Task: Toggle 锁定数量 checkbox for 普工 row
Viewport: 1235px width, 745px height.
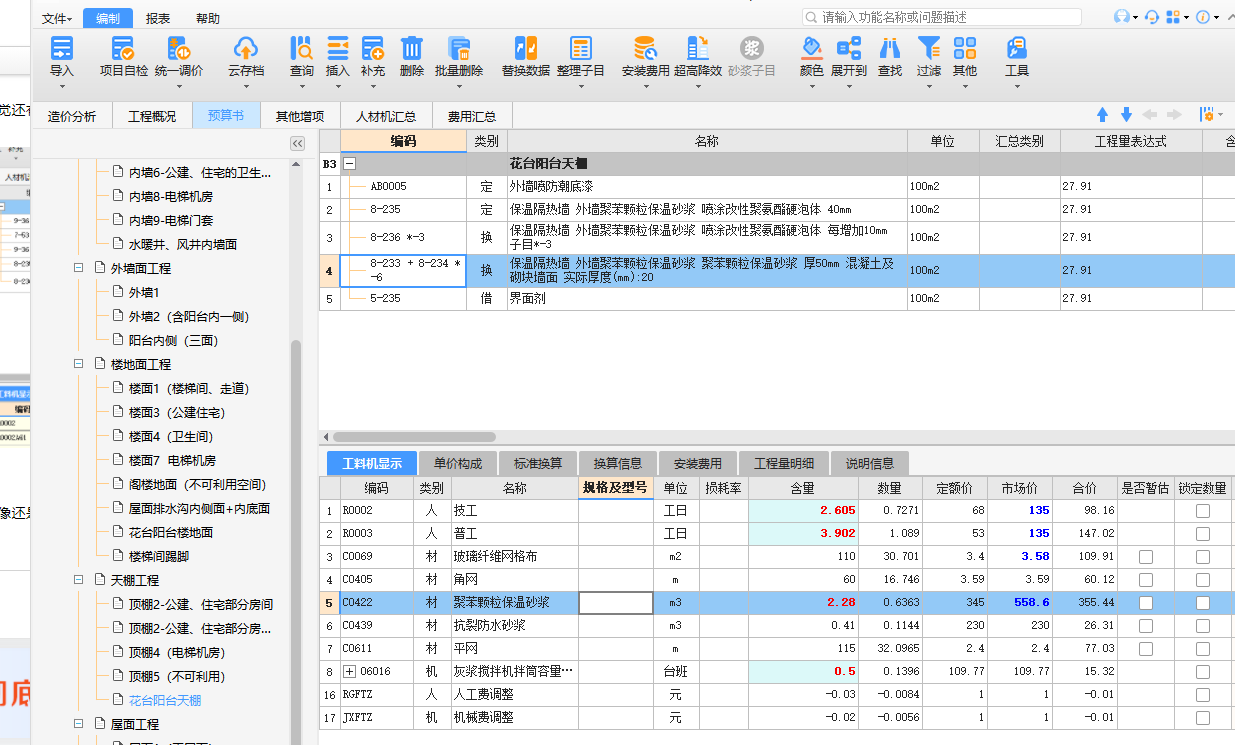Action: click(1202, 534)
